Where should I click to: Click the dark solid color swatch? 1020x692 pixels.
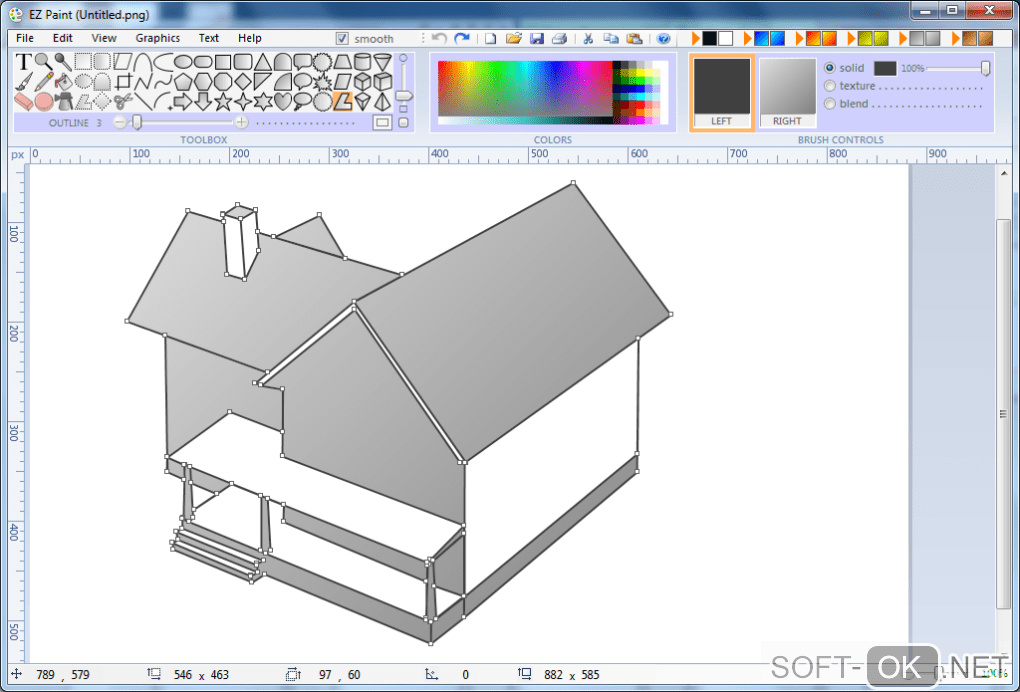pos(885,68)
